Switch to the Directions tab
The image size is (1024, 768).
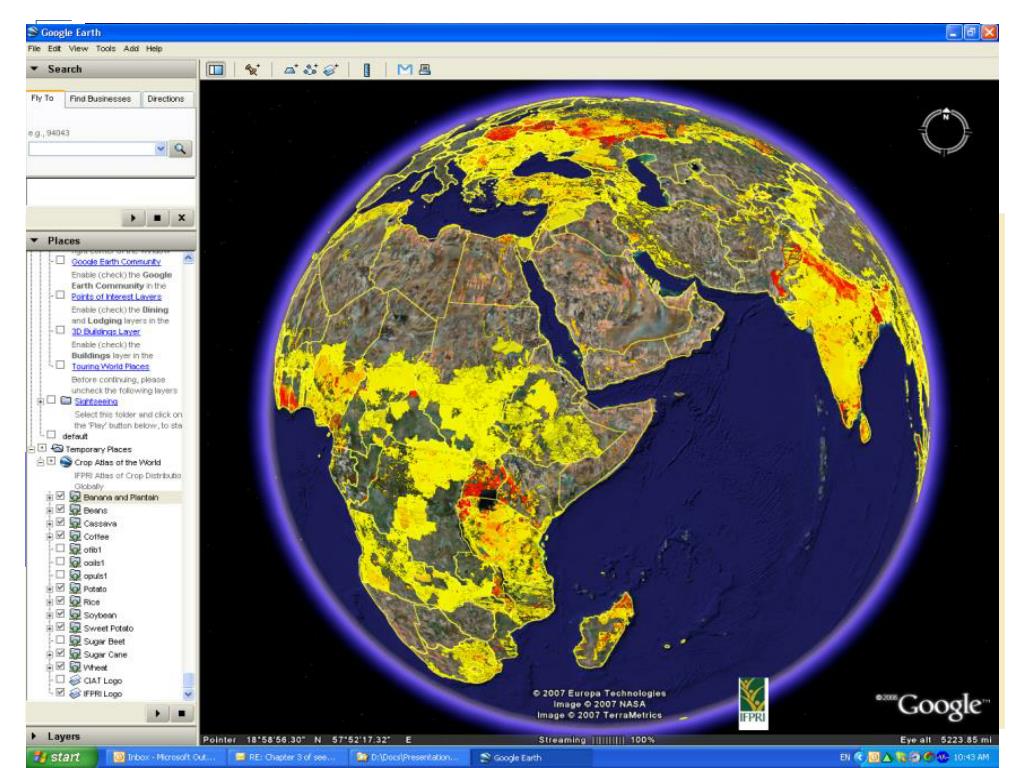164,100
